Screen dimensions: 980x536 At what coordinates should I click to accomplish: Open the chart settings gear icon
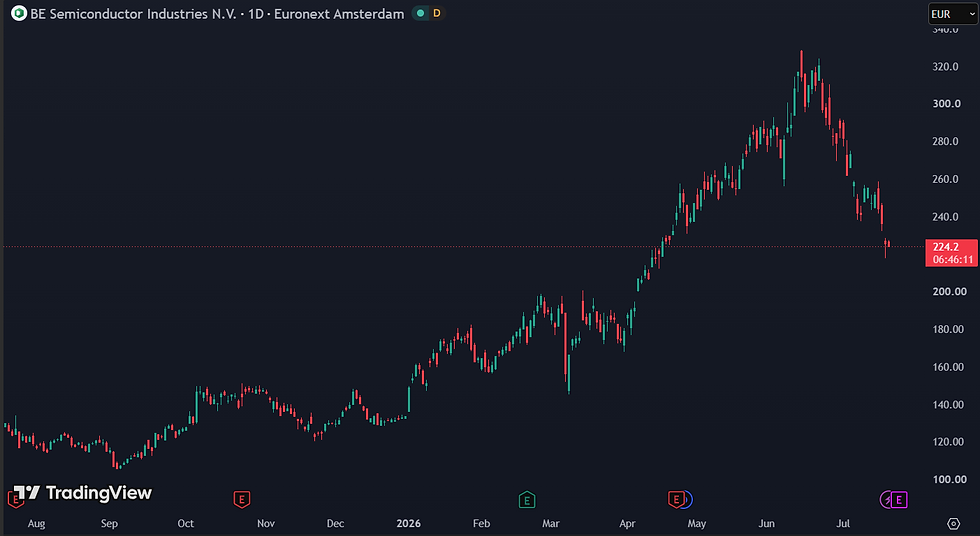[x=953, y=524]
